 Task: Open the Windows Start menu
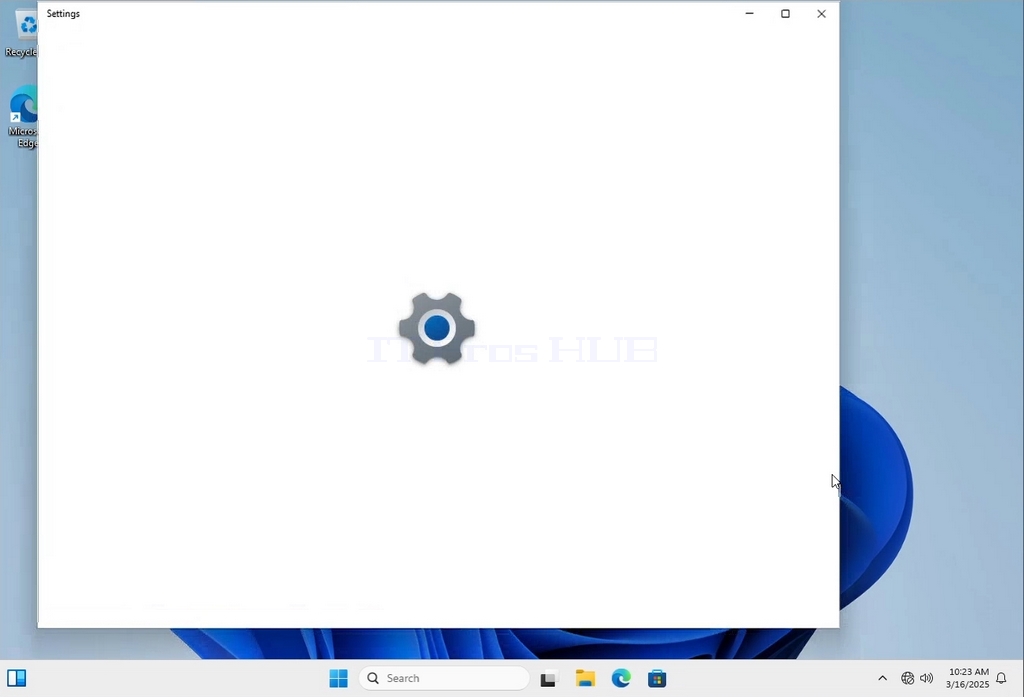pos(338,678)
